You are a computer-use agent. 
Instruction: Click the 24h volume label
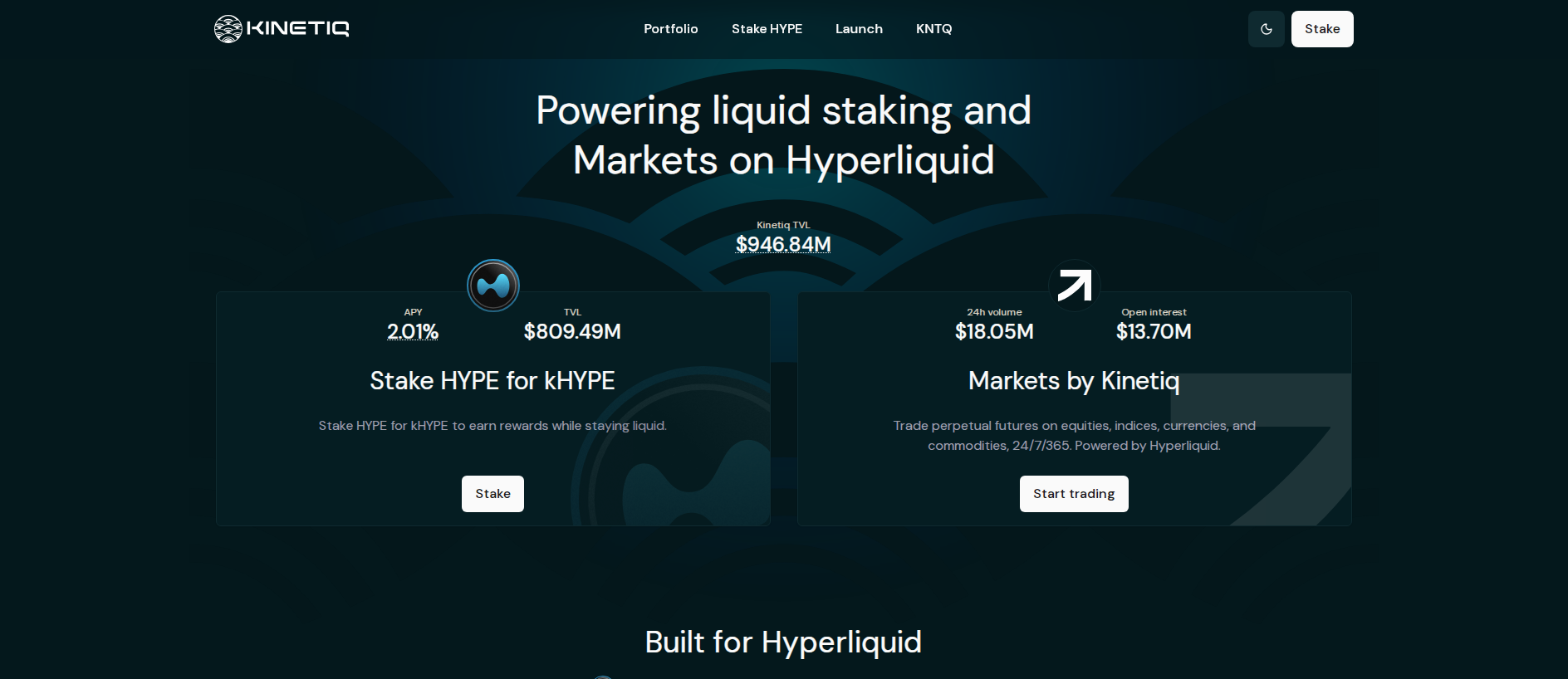click(x=994, y=312)
